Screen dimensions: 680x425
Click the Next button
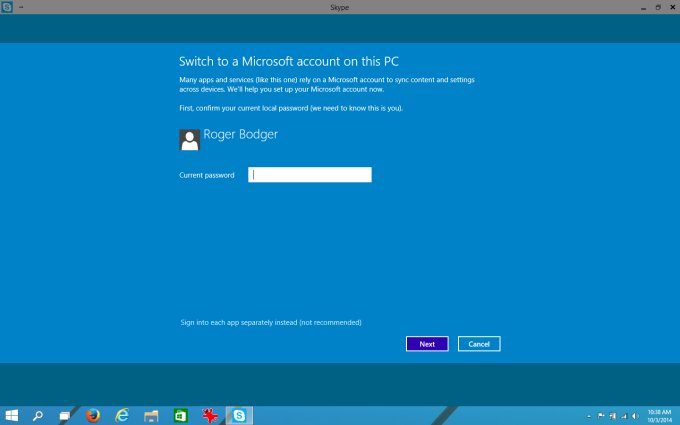tap(427, 344)
